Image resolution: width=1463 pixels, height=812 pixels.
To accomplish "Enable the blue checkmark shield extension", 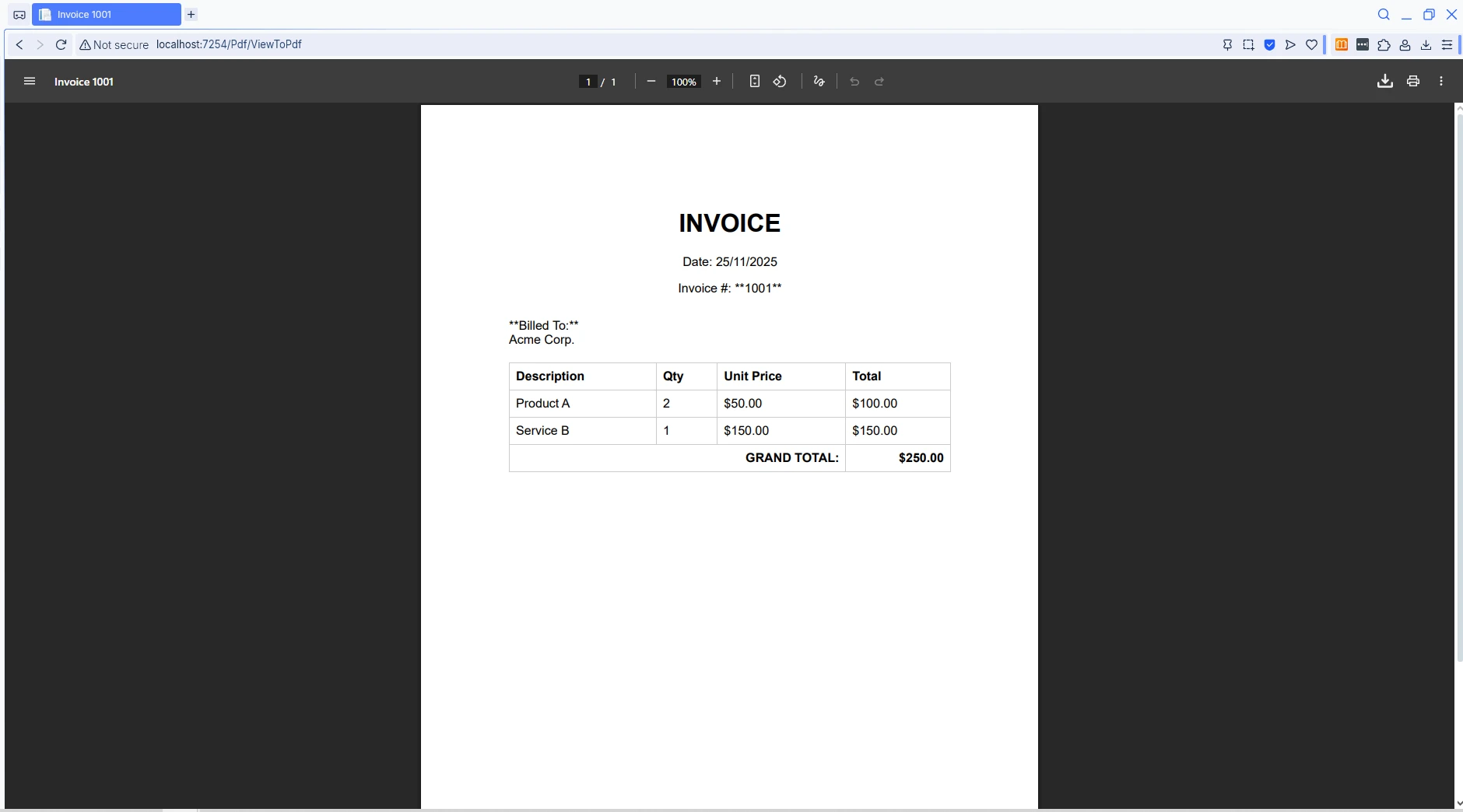I will click(1269, 44).
